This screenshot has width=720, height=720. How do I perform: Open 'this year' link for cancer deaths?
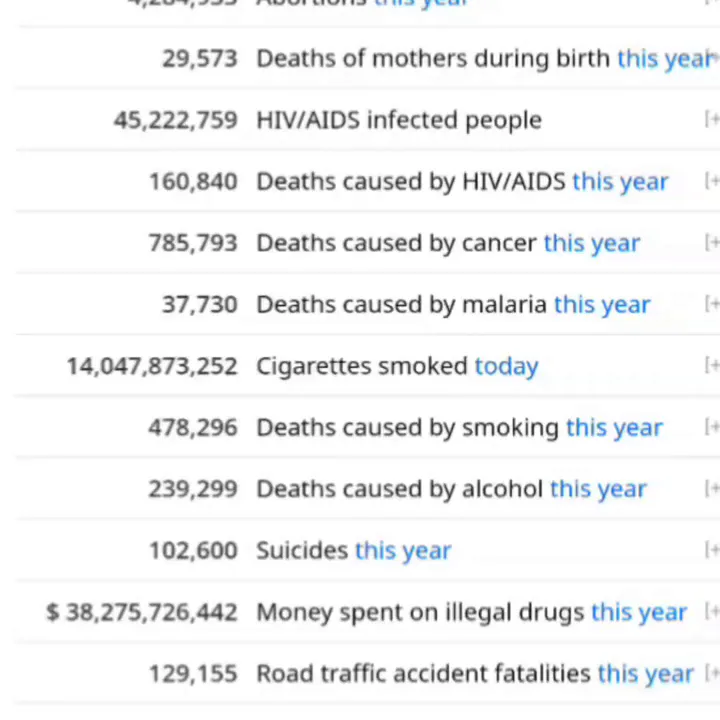(591, 243)
